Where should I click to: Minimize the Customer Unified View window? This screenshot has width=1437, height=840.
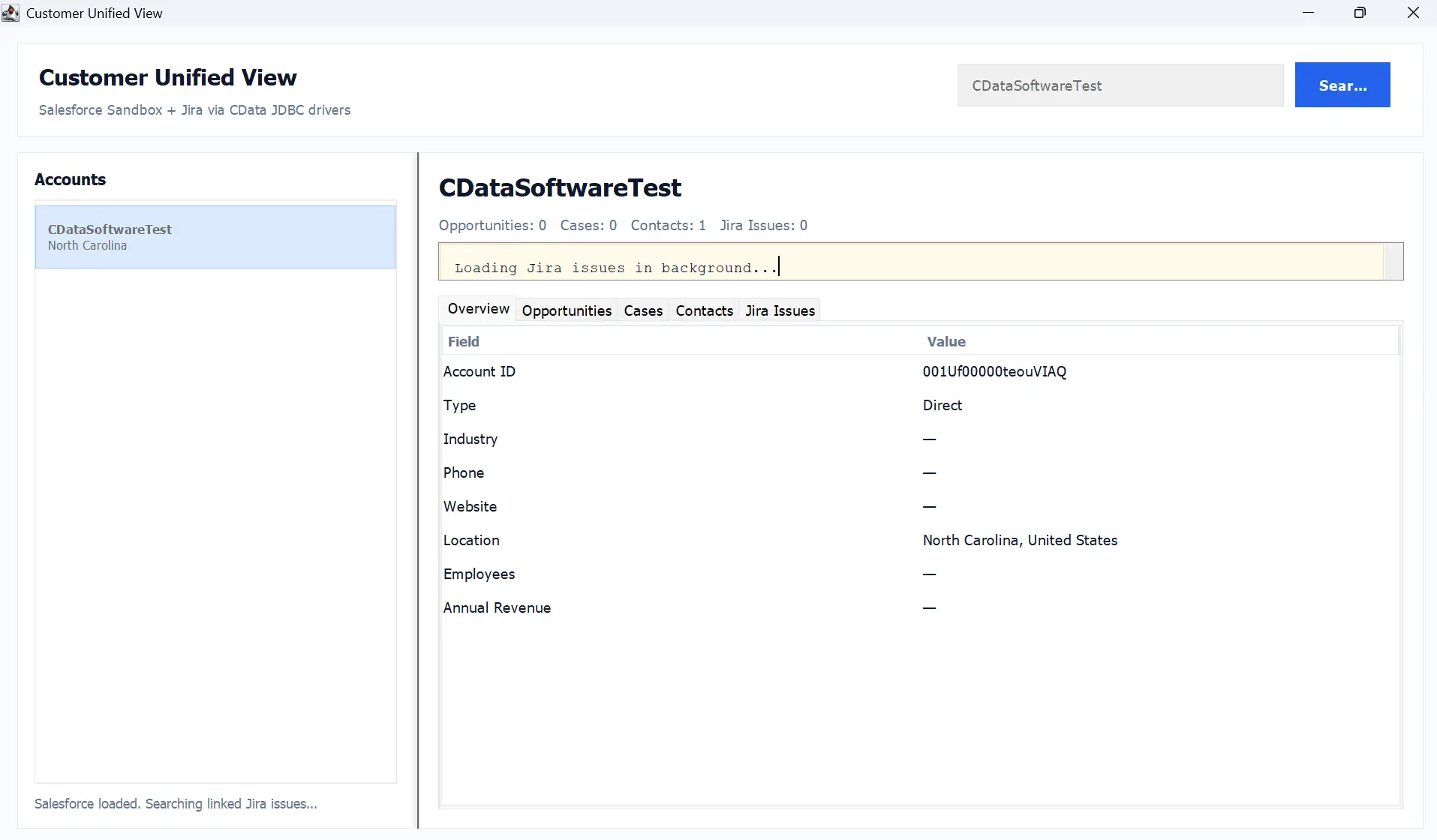point(1308,13)
